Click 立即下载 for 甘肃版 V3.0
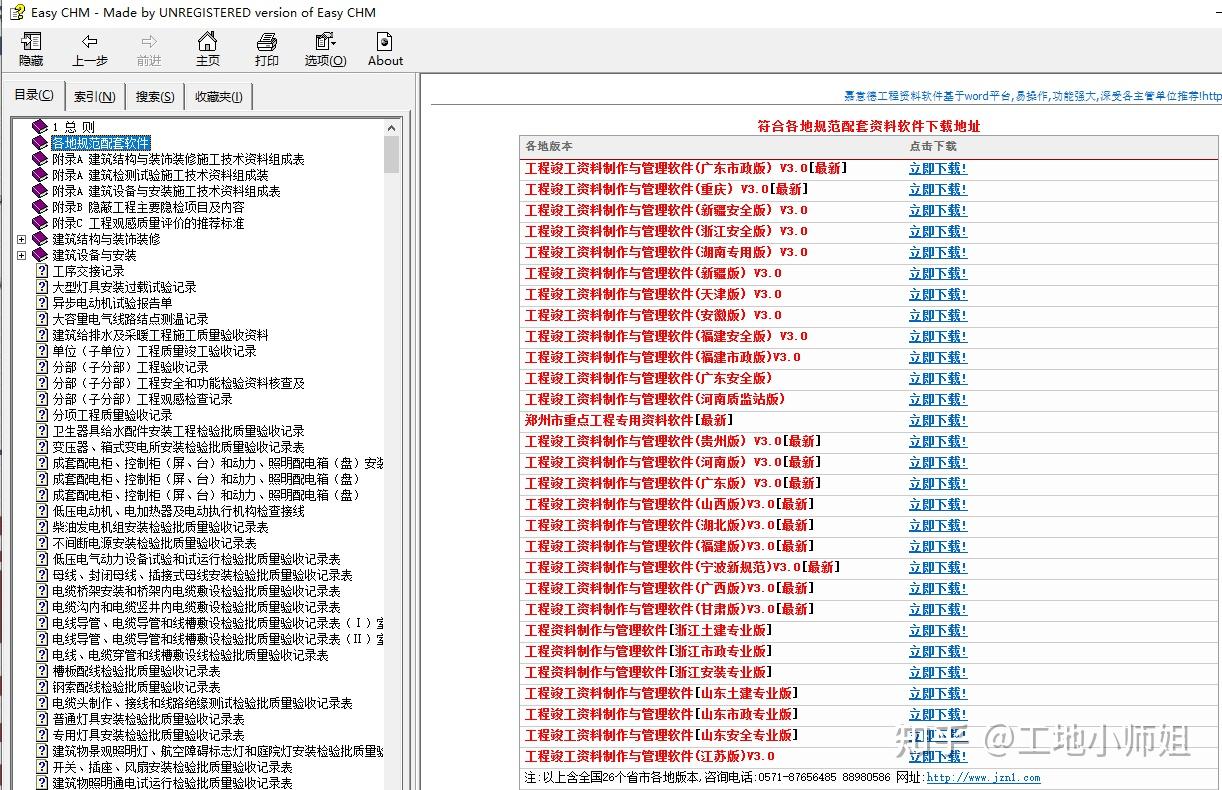The height and width of the screenshot is (790, 1222). [x=938, y=609]
